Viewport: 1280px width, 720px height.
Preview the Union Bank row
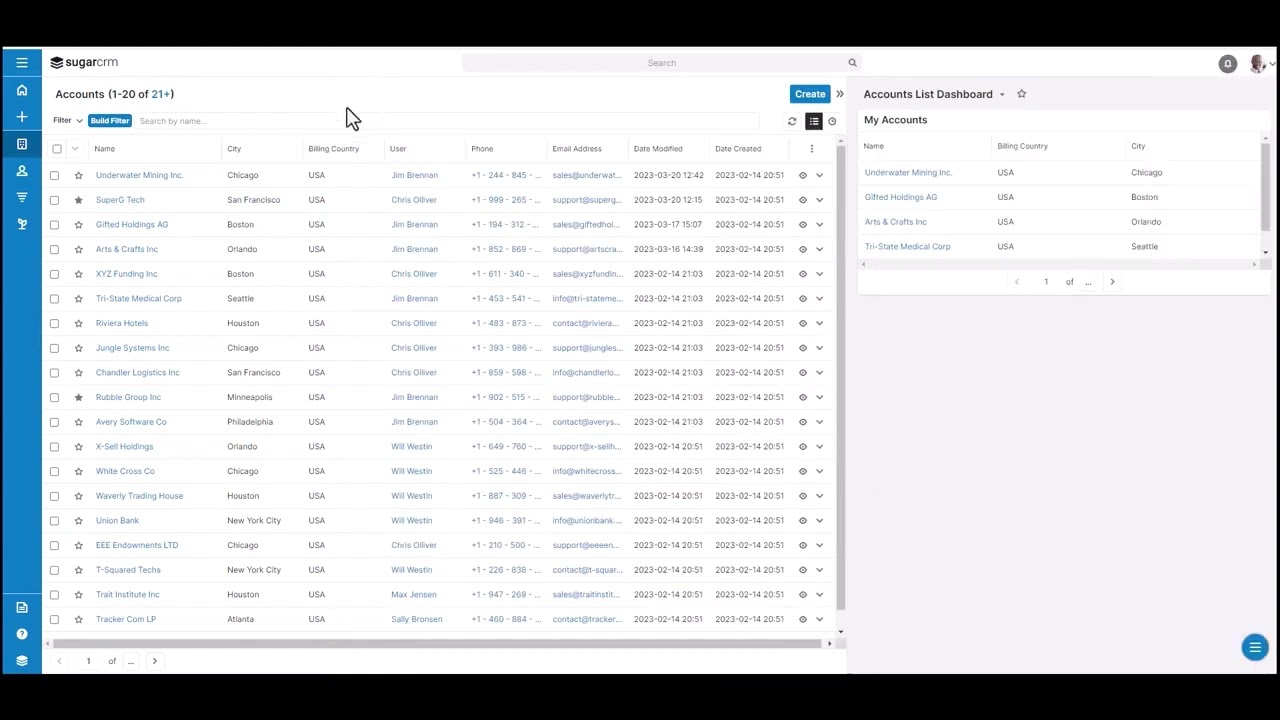803,521
